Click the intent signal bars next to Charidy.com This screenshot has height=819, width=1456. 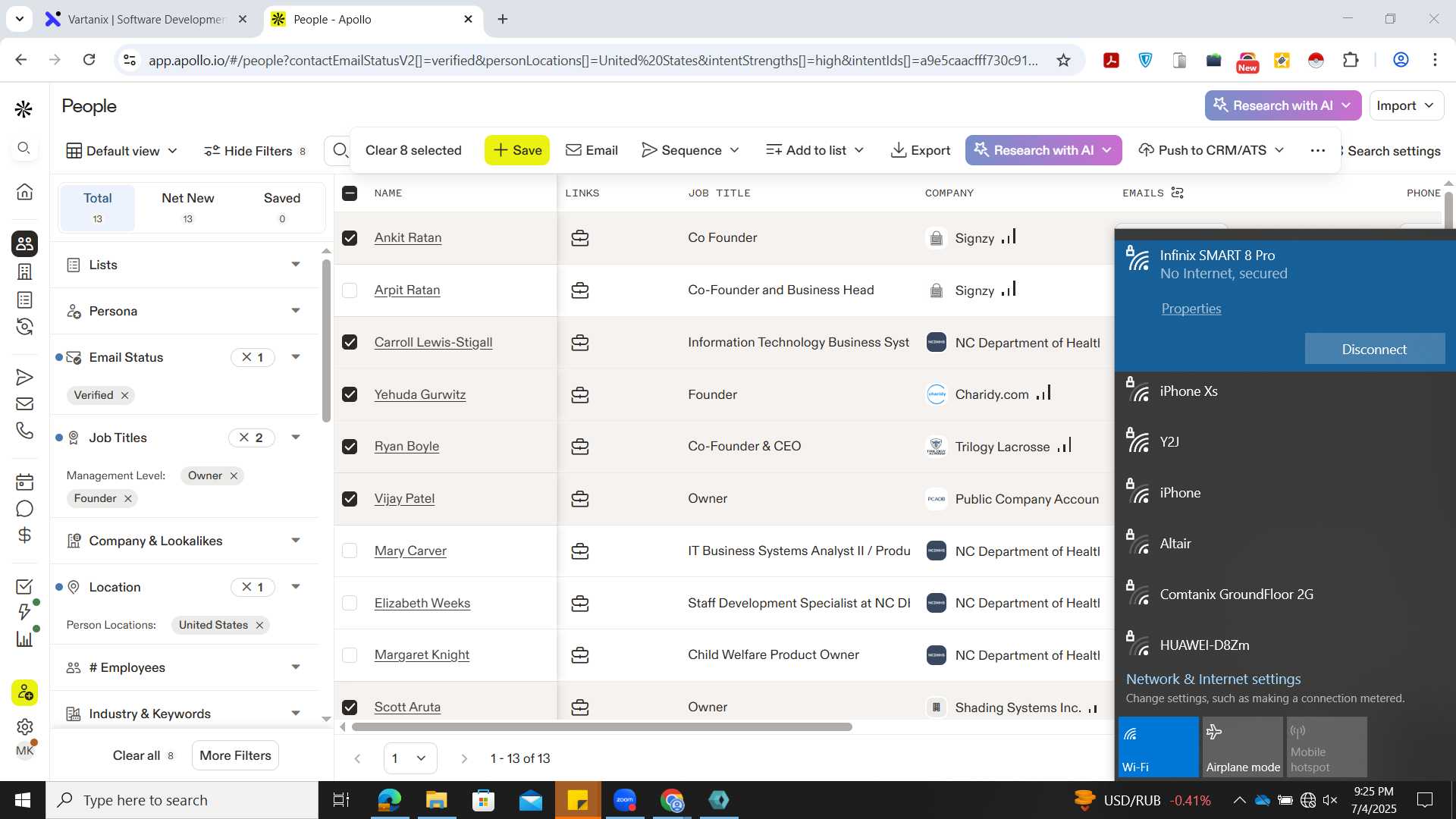tap(1043, 393)
